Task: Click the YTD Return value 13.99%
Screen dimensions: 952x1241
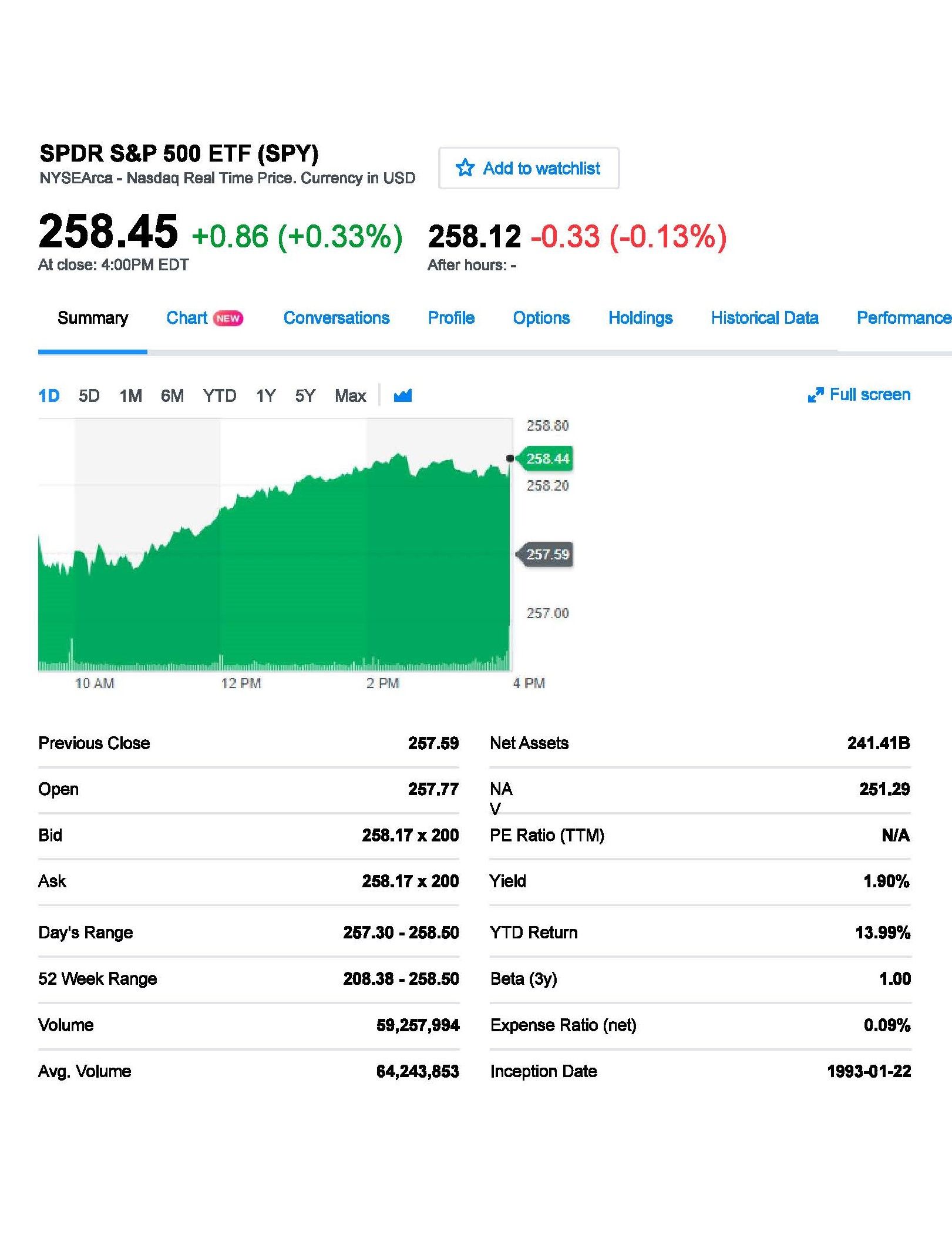Action: pos(883,933)
